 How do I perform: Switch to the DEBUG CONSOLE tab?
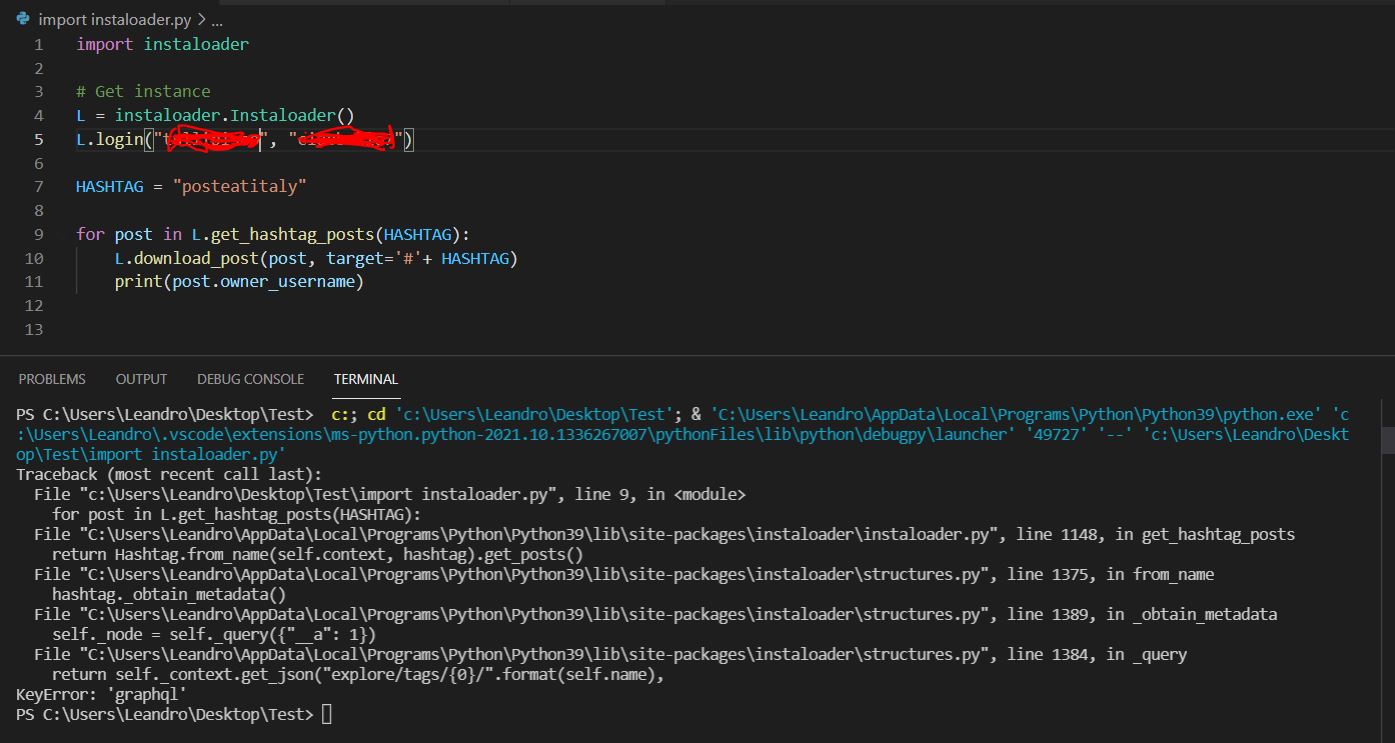tap(250, 379)
